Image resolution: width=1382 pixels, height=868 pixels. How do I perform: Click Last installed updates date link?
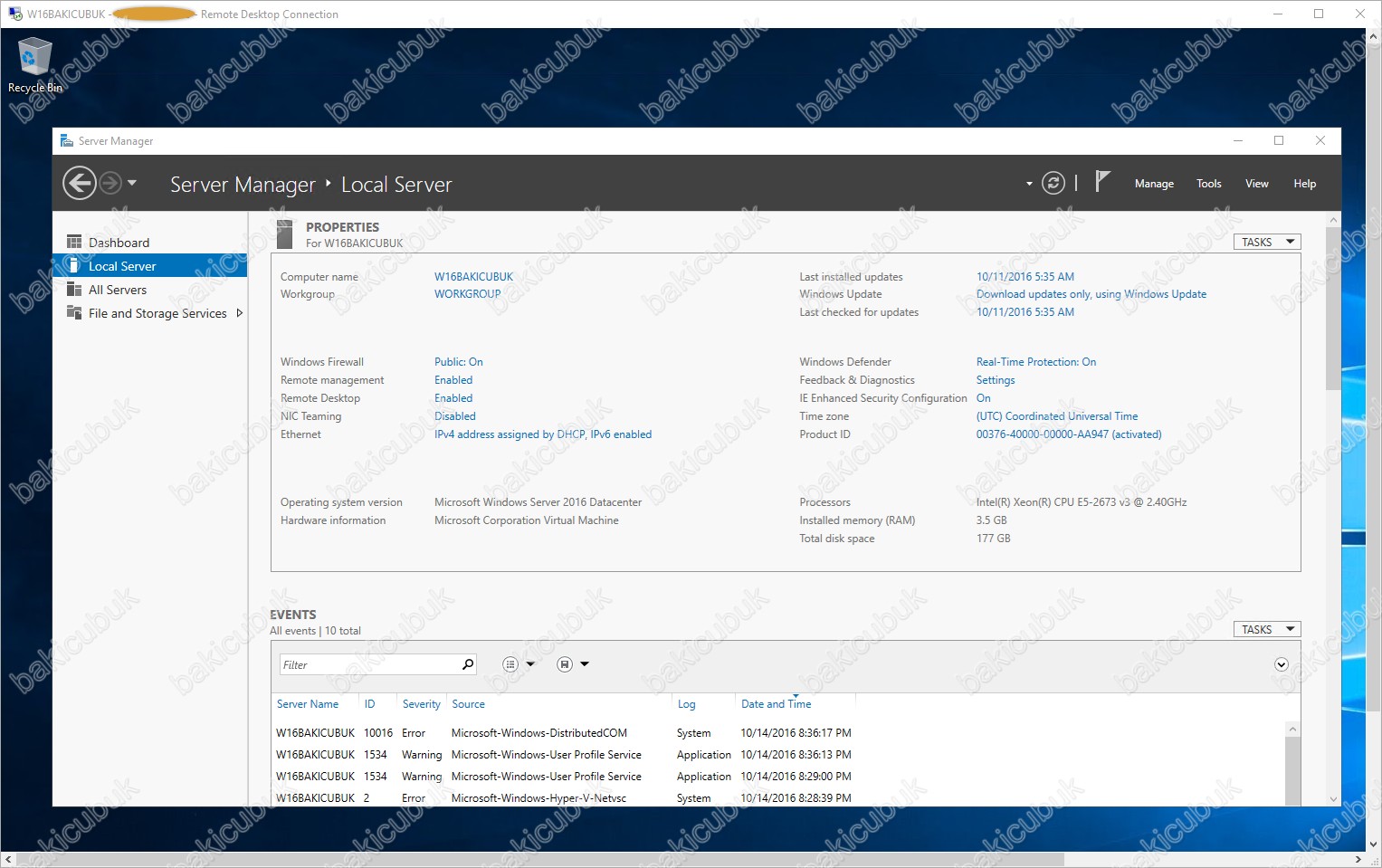(x=1025, y=277)
